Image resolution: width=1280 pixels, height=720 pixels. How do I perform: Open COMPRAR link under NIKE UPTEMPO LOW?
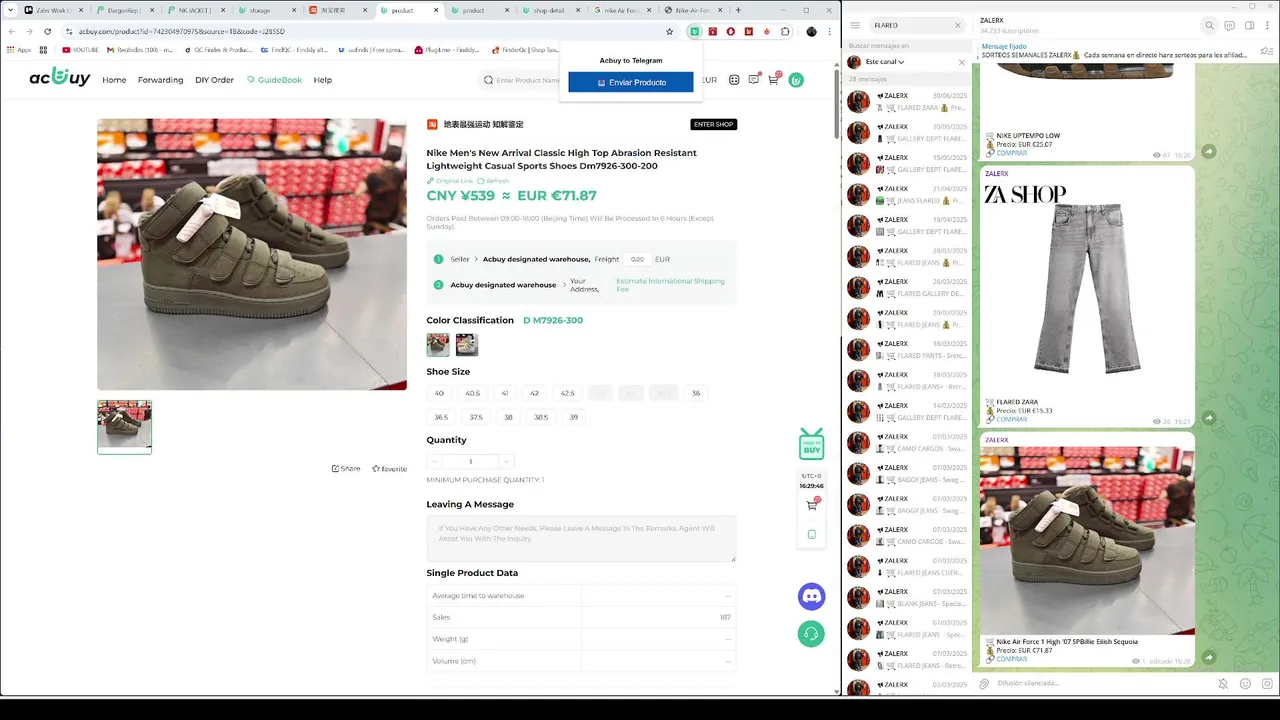(x=1011, y=153)
